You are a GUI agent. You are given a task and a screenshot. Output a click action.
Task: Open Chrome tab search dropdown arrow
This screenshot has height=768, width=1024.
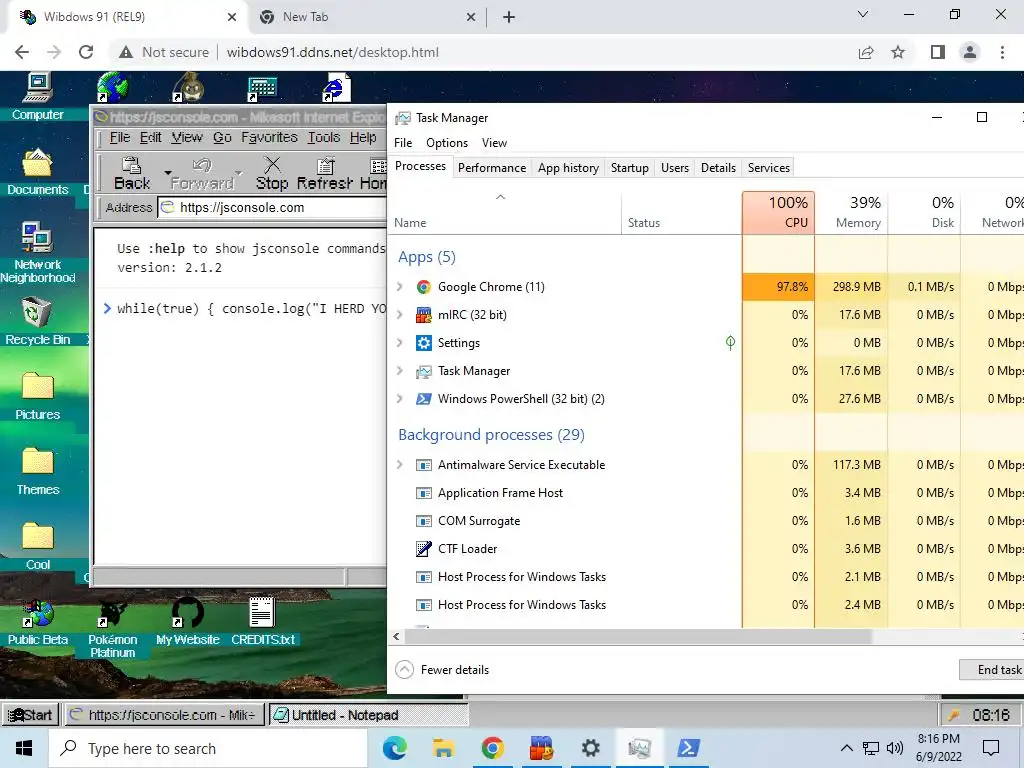coord(863,14)
